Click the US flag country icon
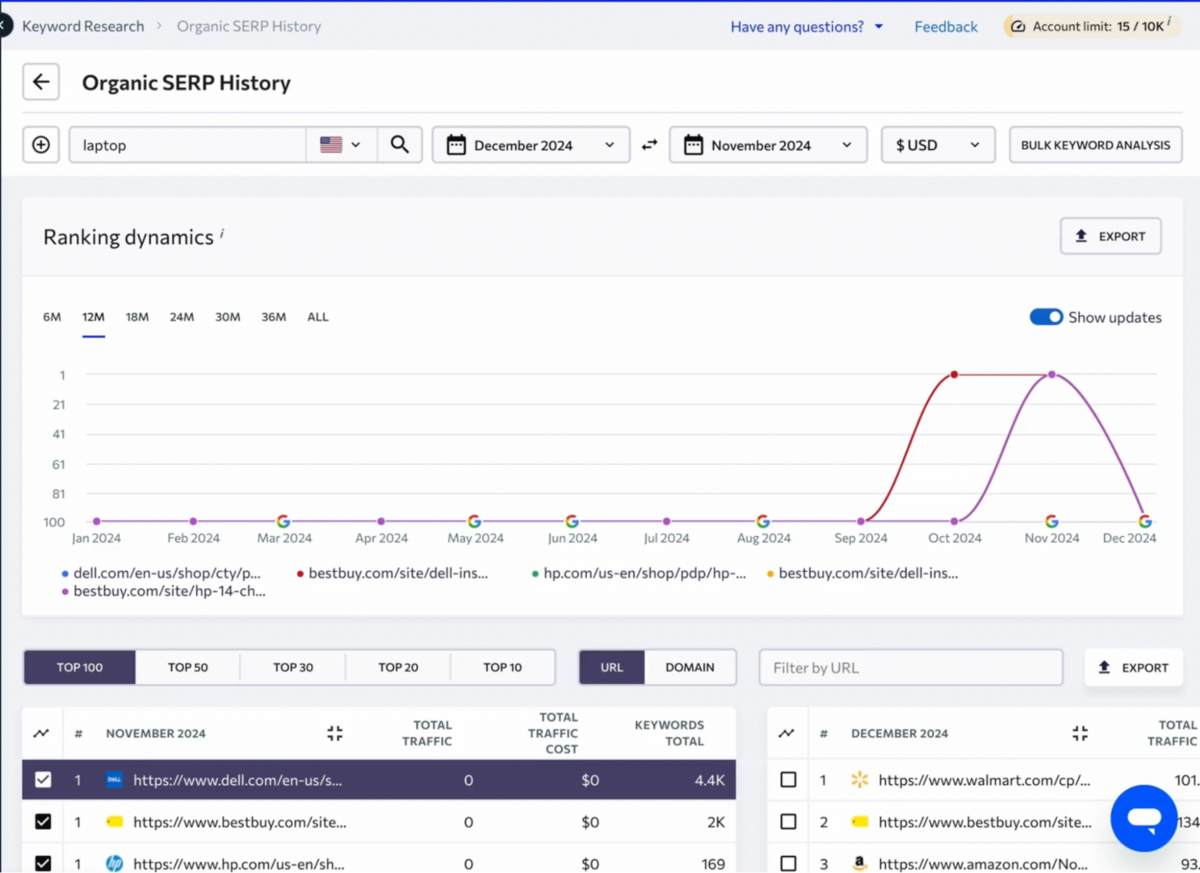 tap(331, 145)
